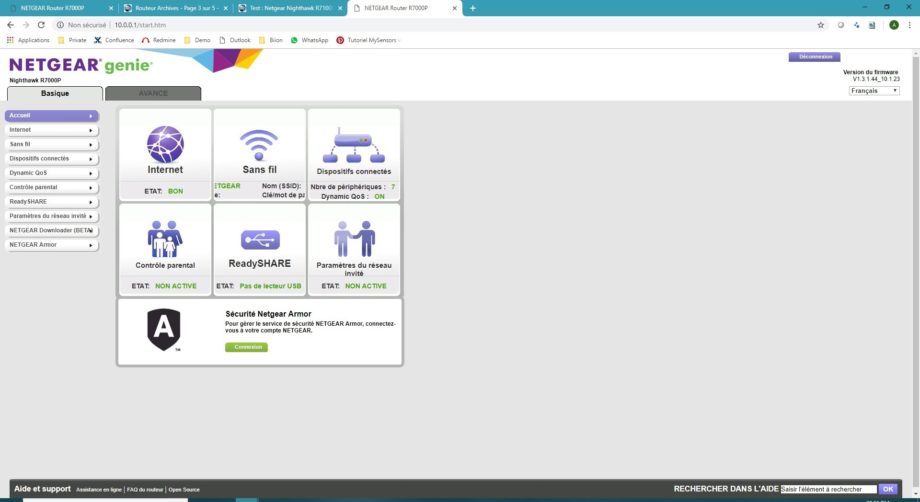
Task: Open WhatsApp bookmark
Action: (309, 40)
